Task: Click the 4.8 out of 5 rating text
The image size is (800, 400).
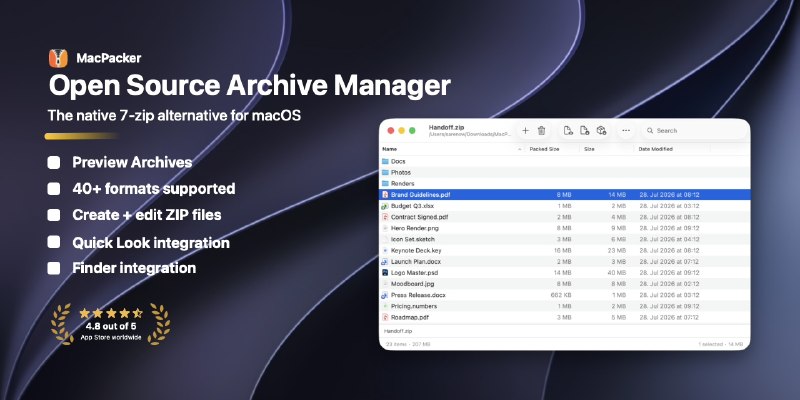Action: tap(111, 327)
